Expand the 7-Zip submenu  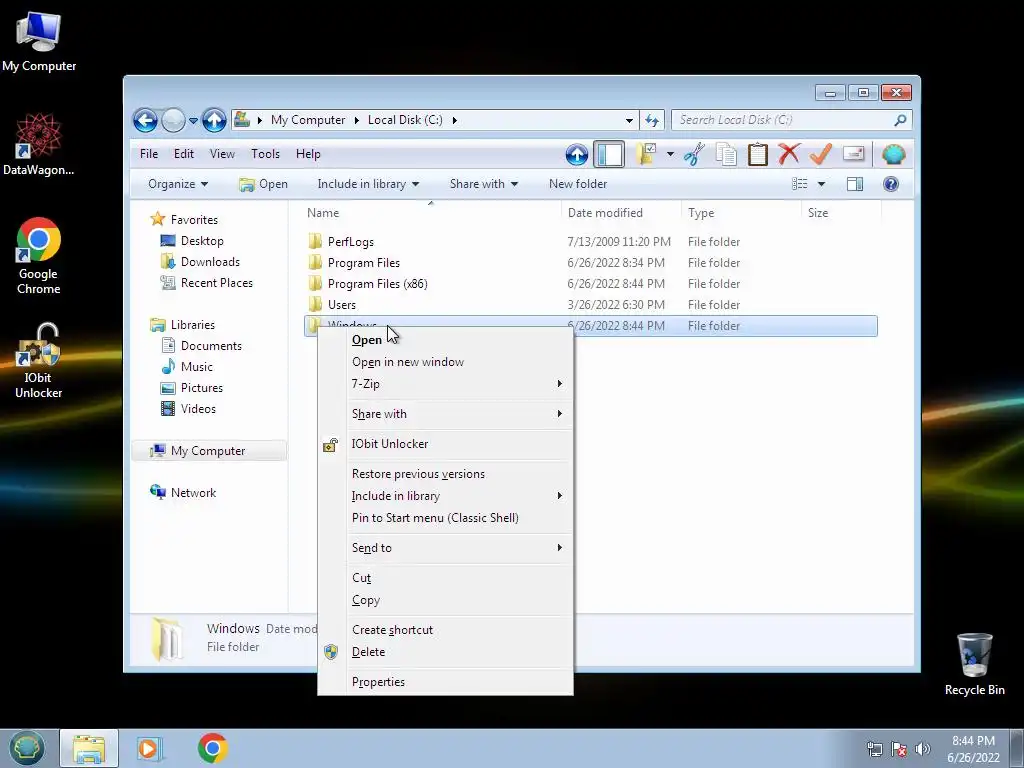coord(445,384)
